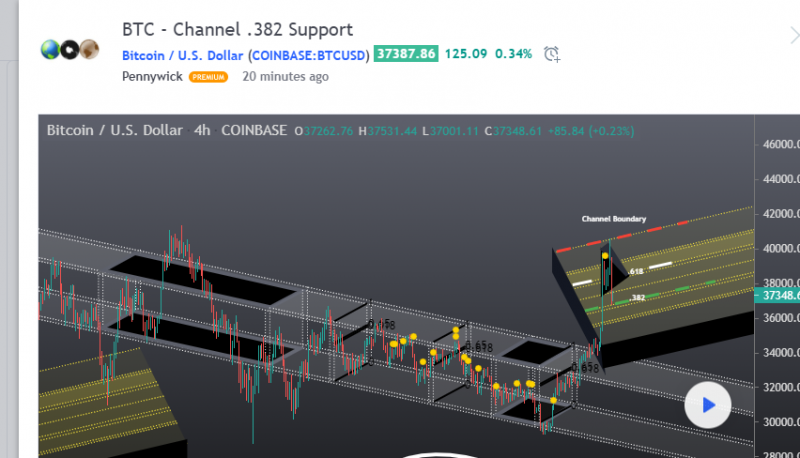This screenshot has width=800, height=458.
Task: Click the right chevron arrow at top
Action: [793, 33]
